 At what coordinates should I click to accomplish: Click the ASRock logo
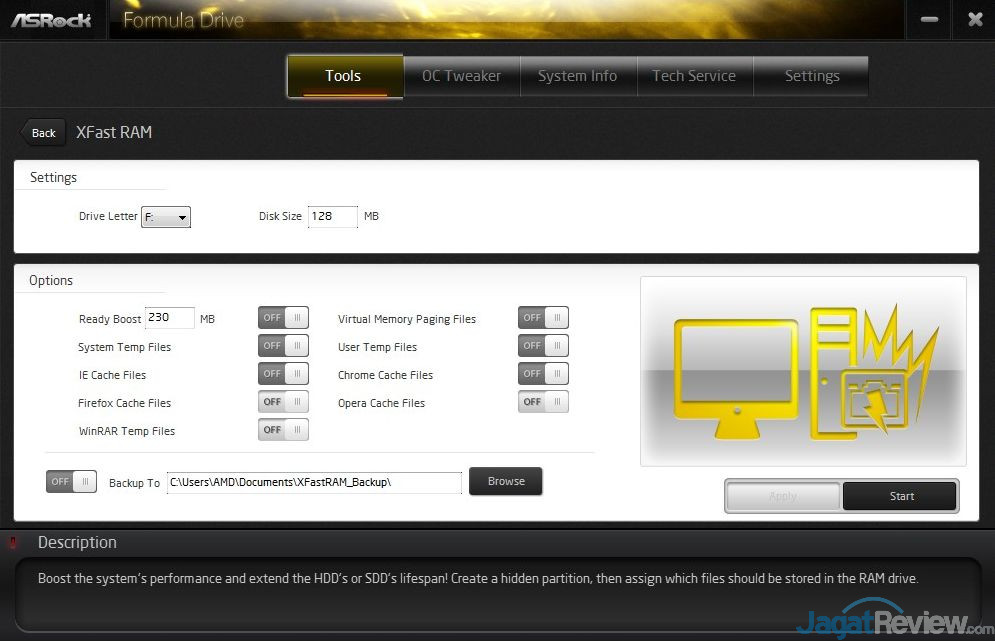pyautogui.click(x=51, y=20)
